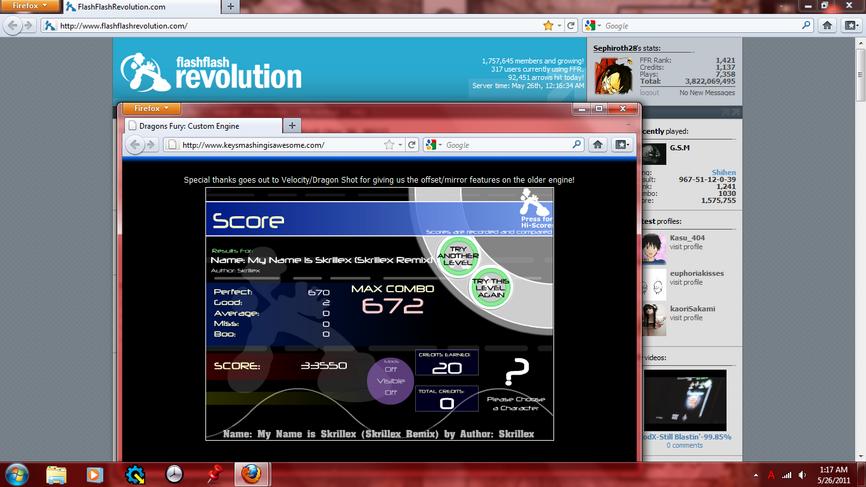Click the Try This Level Again button
Screen dimensions: 866x487
click(490, 288)
